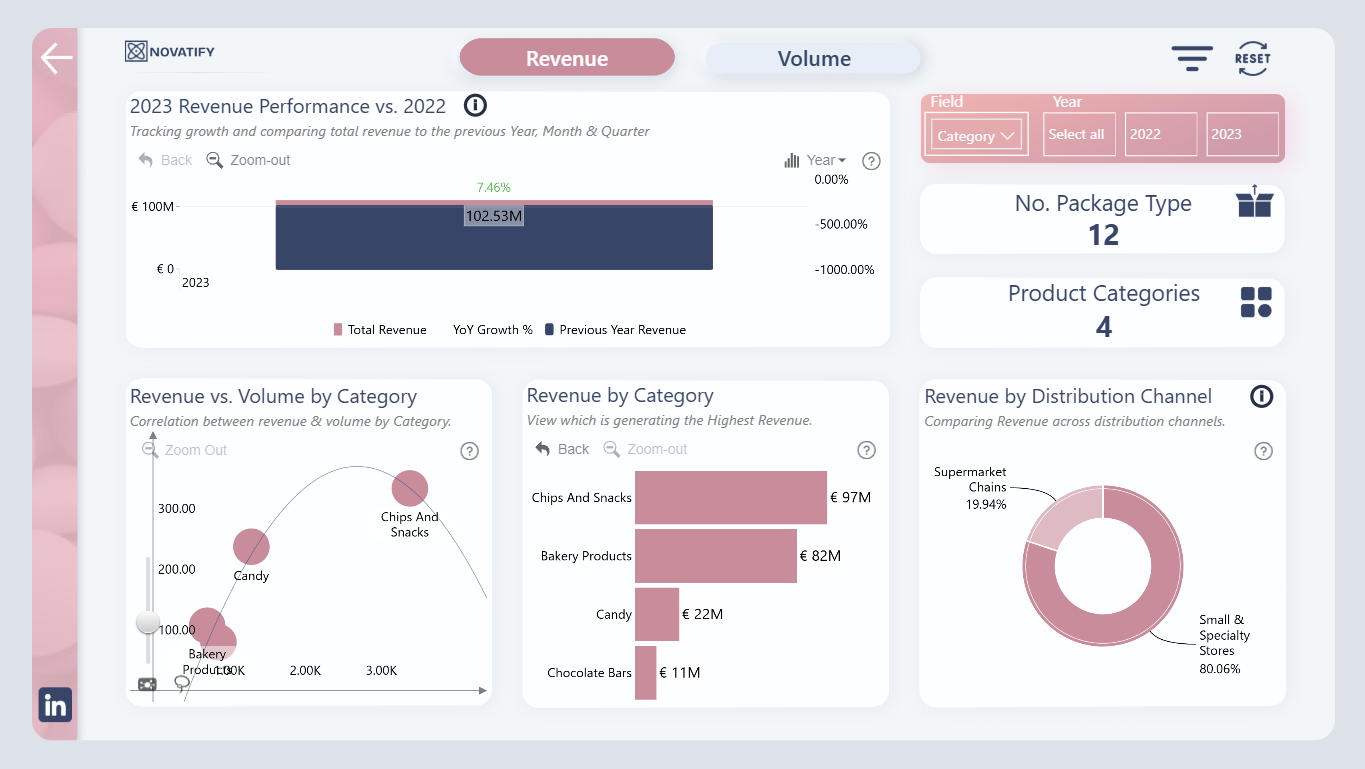Click the Chips And Snacks scatter bubble
The height and width of the screenshot is (769, 1365).
(410, 488)
